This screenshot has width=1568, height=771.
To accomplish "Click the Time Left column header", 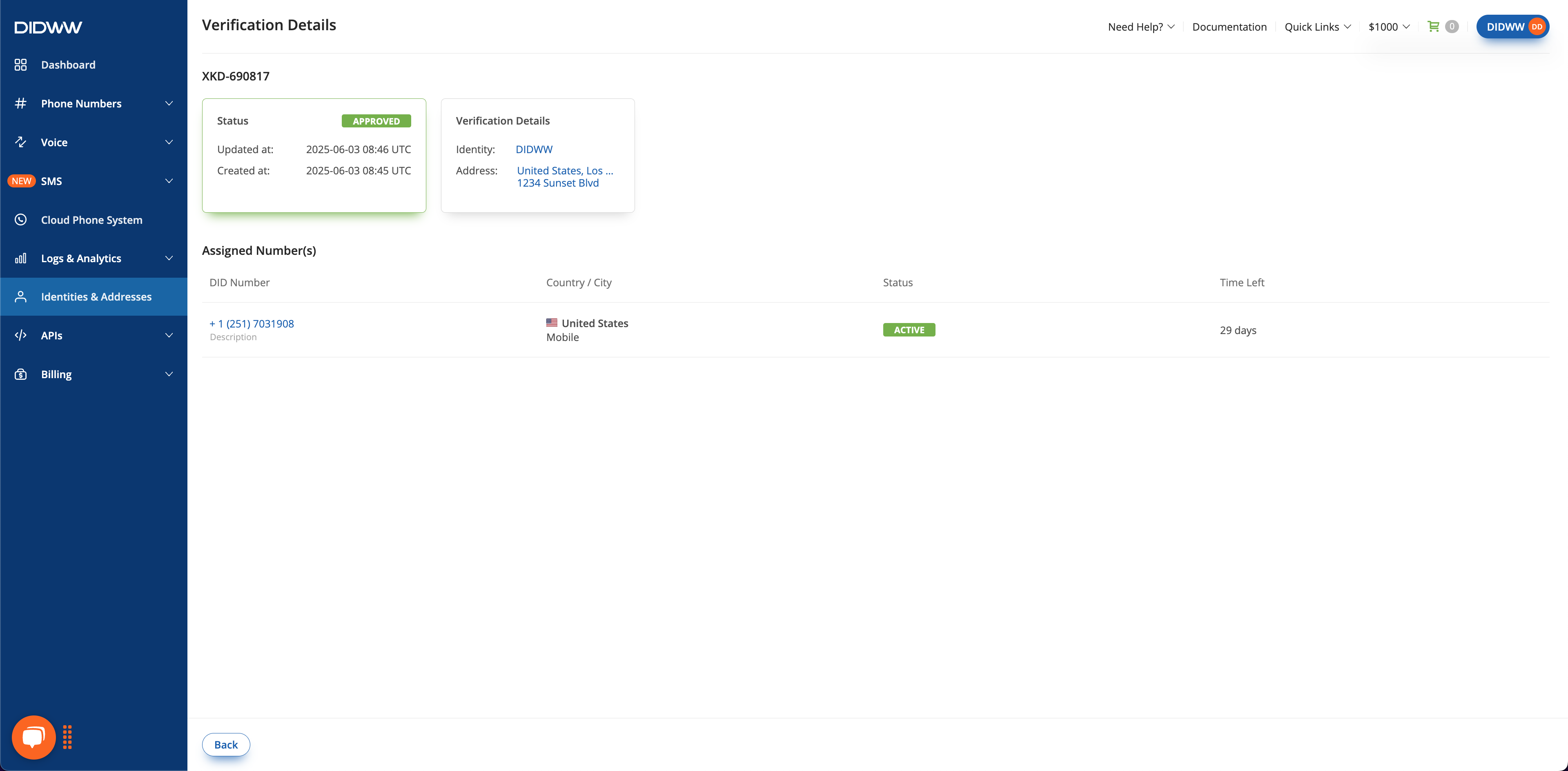I will coord(1242,282).
